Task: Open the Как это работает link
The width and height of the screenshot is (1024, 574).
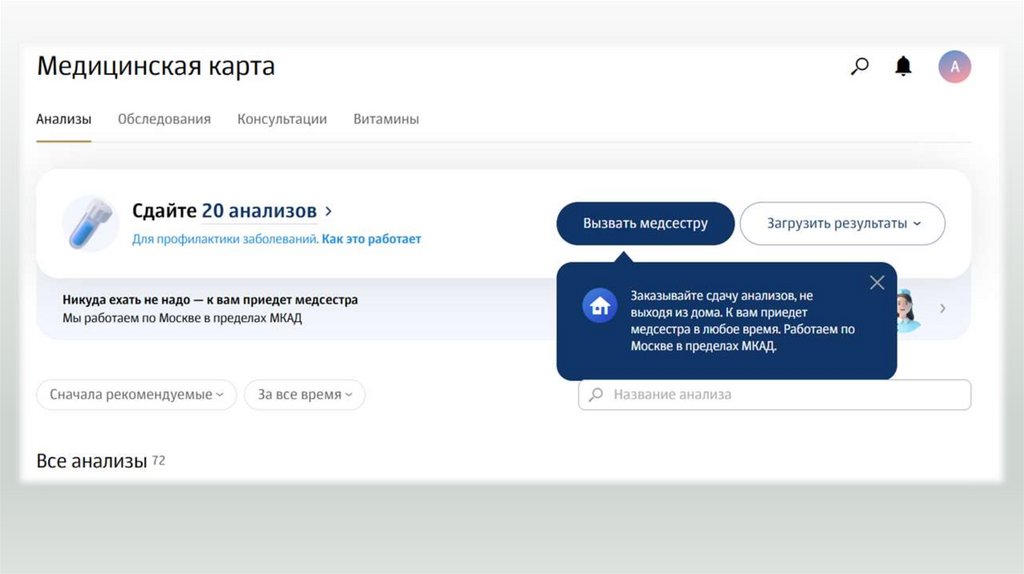Action: click(x=371, y=239)
